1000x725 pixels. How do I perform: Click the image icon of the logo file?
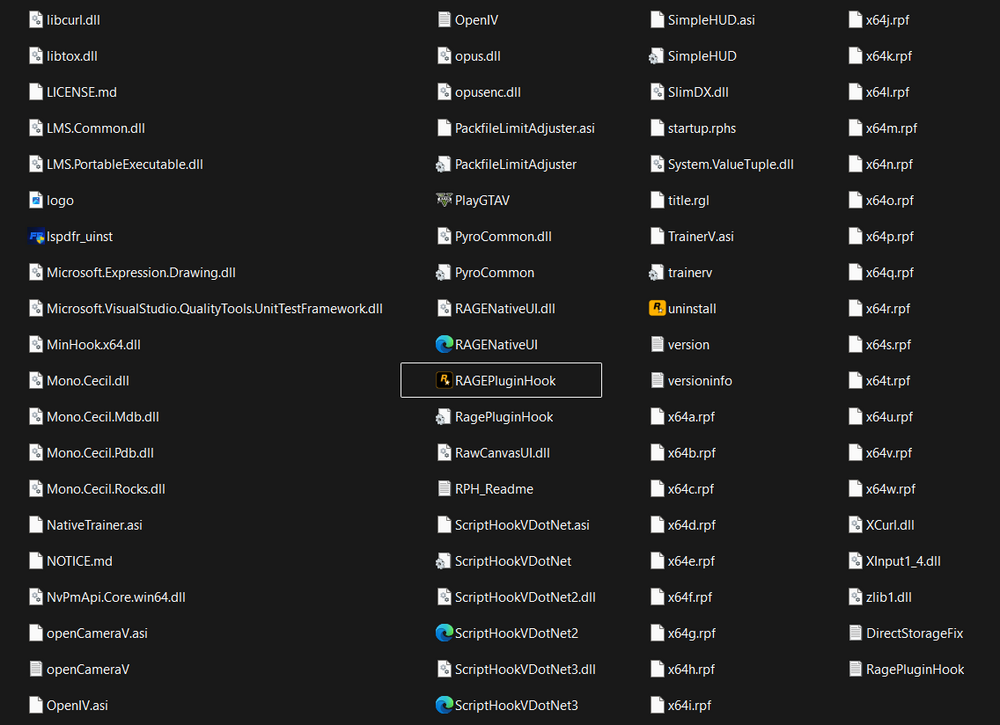tap(36, 200)
